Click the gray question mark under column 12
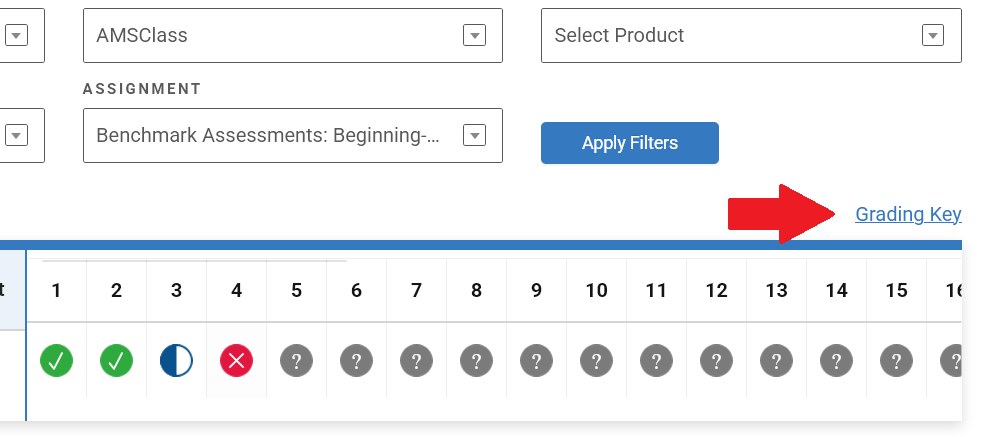 717,360
